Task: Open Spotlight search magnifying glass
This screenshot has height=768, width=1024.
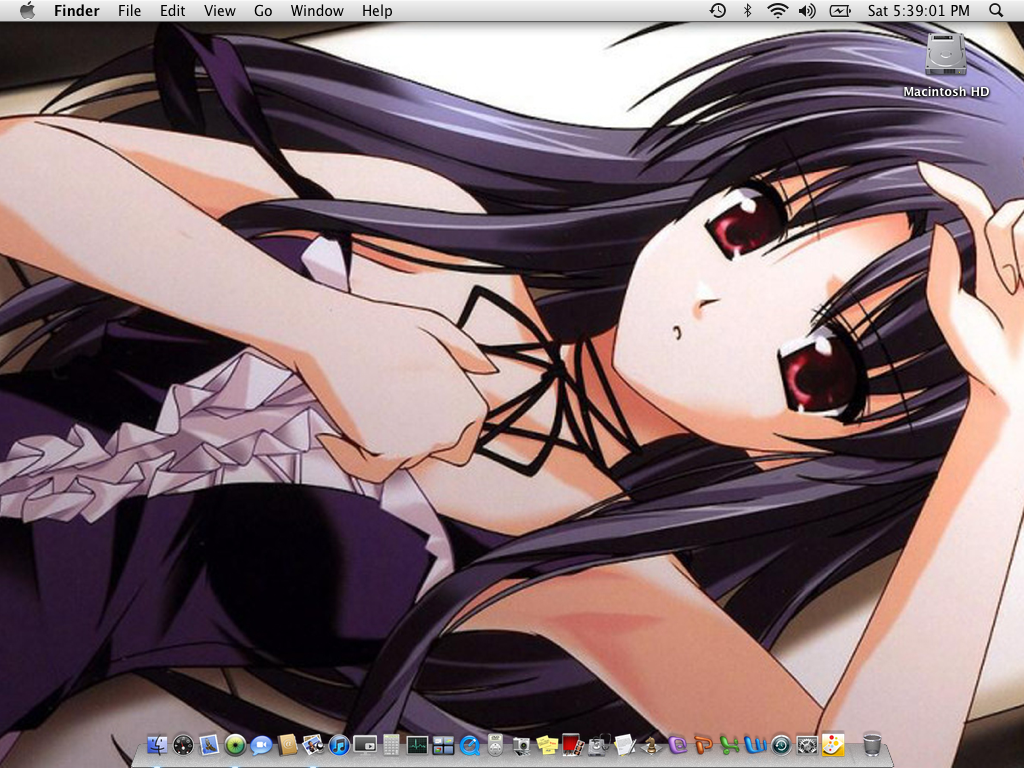Action: point(995,10)
